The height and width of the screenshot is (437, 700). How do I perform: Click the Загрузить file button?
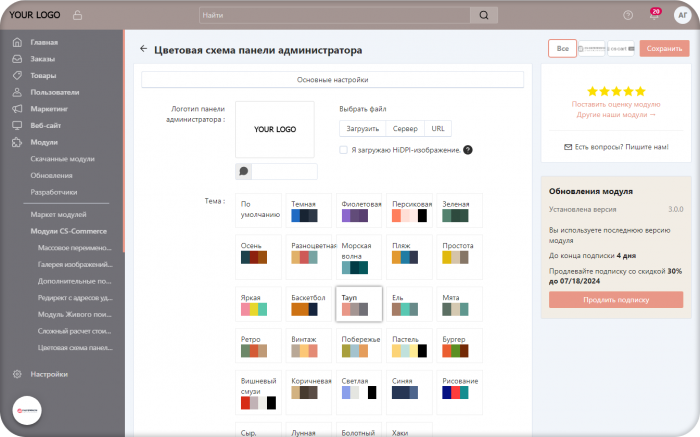362,129
